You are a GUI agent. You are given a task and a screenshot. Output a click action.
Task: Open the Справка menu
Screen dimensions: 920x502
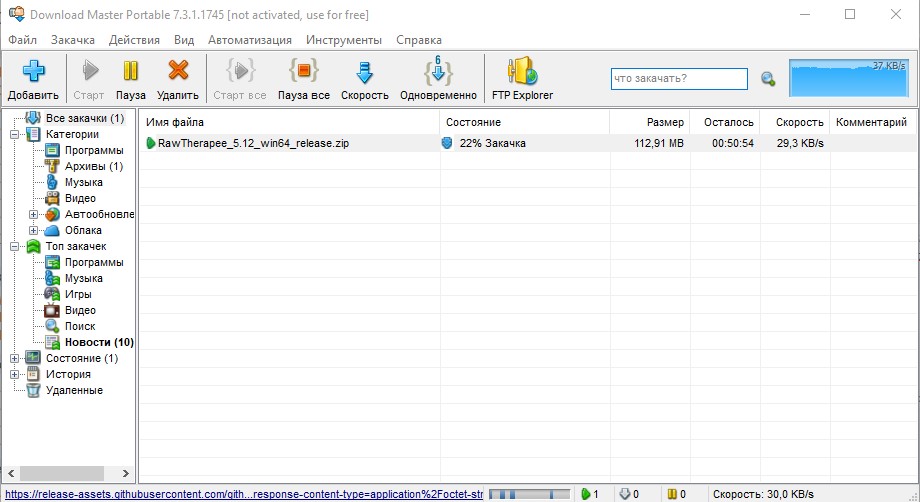419,40
